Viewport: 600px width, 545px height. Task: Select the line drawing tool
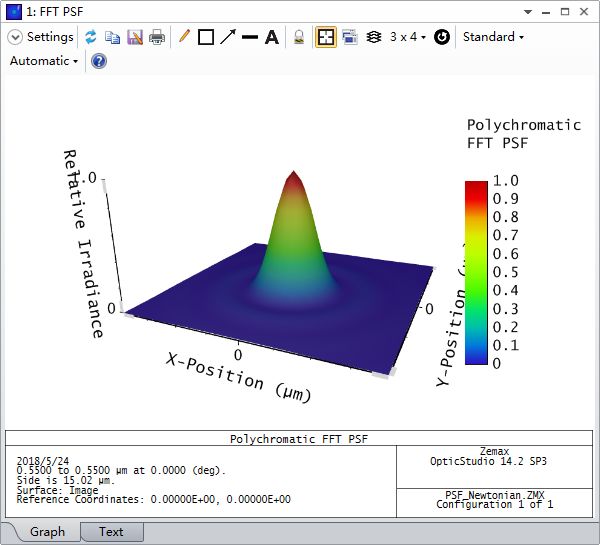(250, 37)
